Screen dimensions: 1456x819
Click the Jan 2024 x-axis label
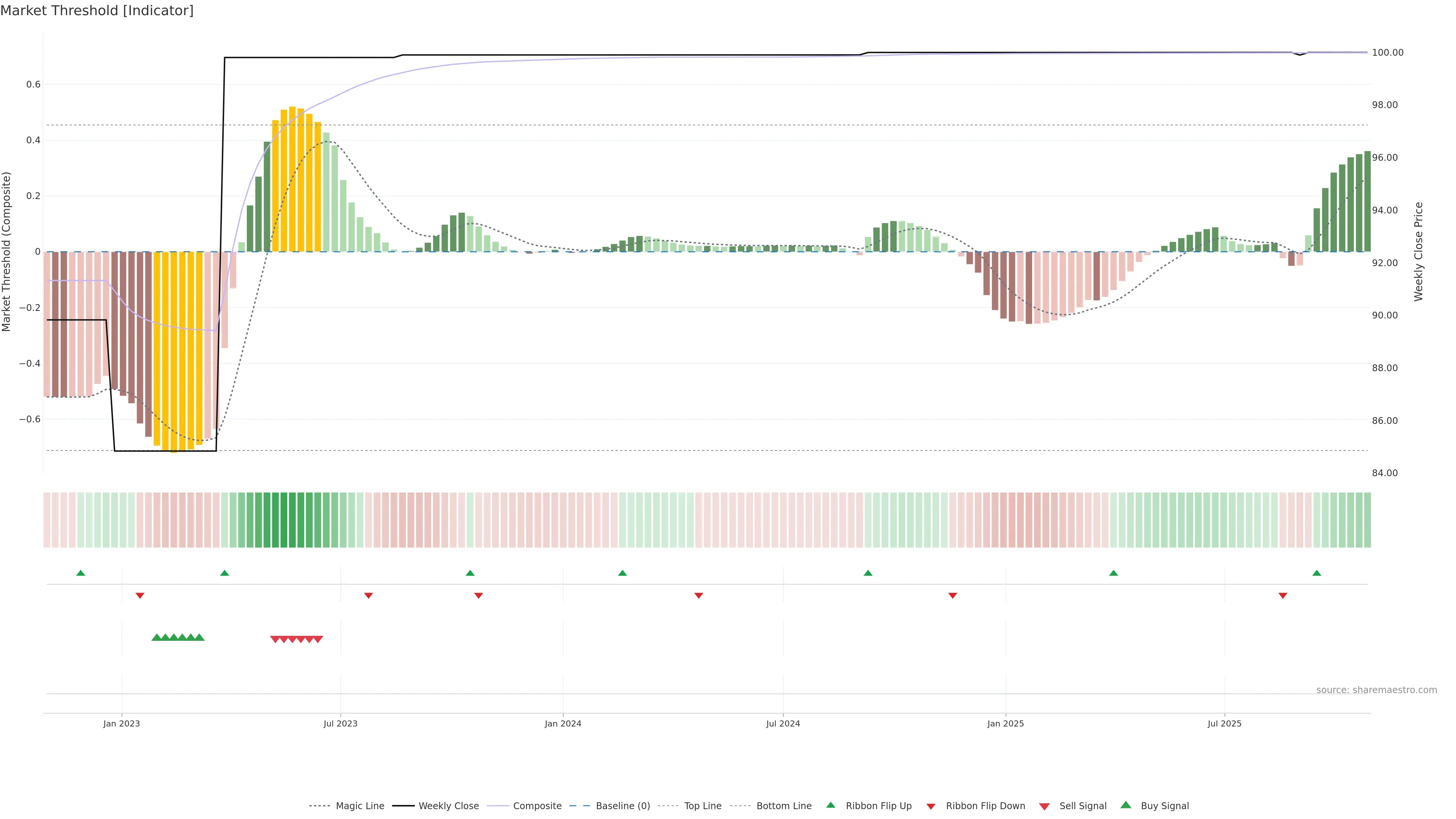tap(562, 723)
